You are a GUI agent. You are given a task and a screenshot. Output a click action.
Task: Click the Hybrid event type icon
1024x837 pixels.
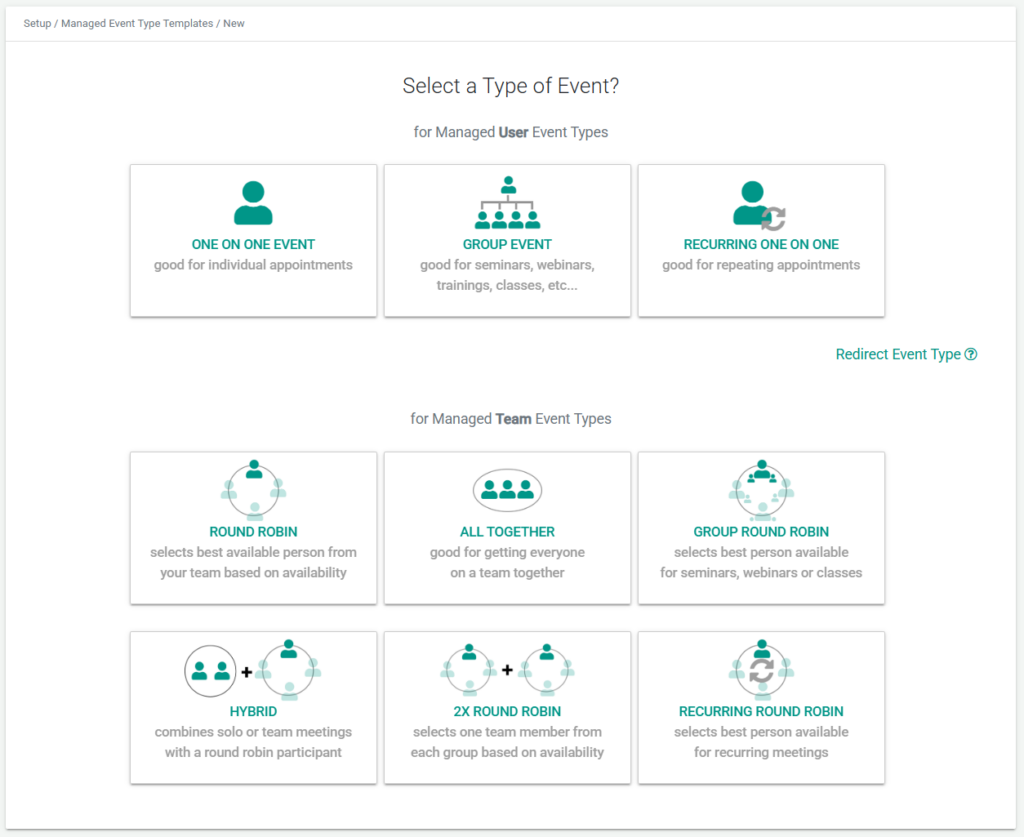(253, 670)
